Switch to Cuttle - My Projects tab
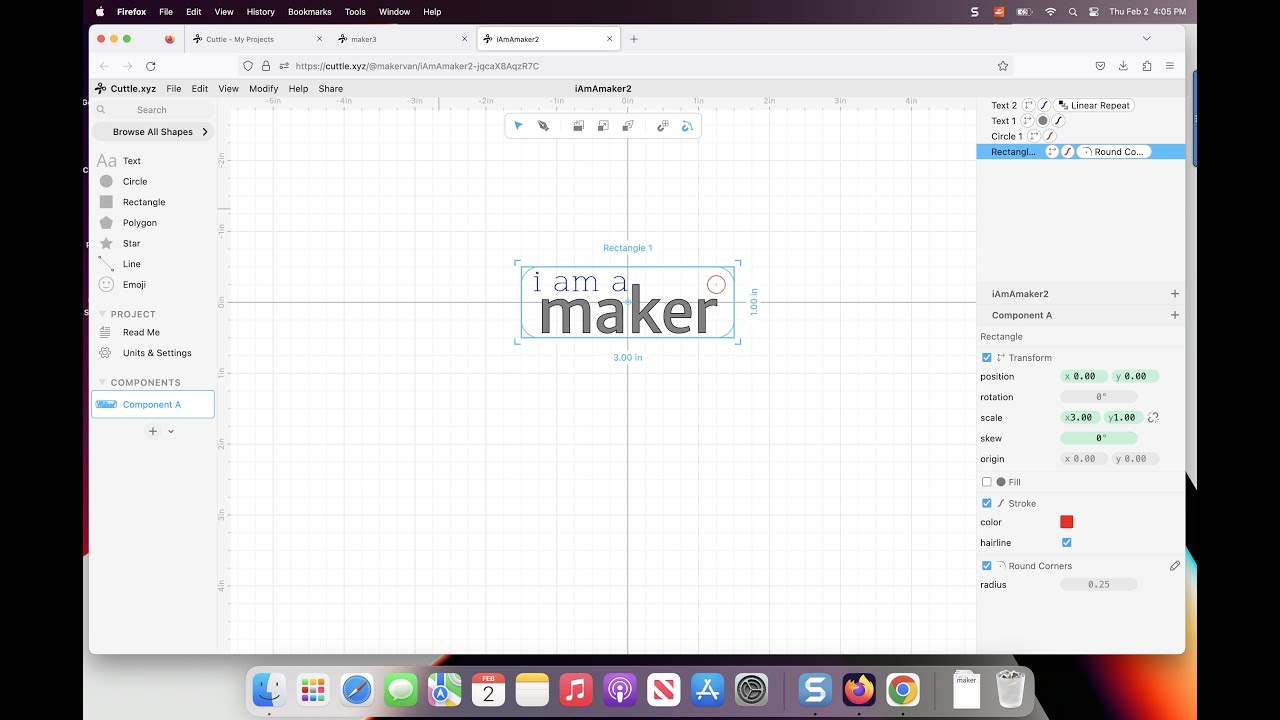 [257, 39]
